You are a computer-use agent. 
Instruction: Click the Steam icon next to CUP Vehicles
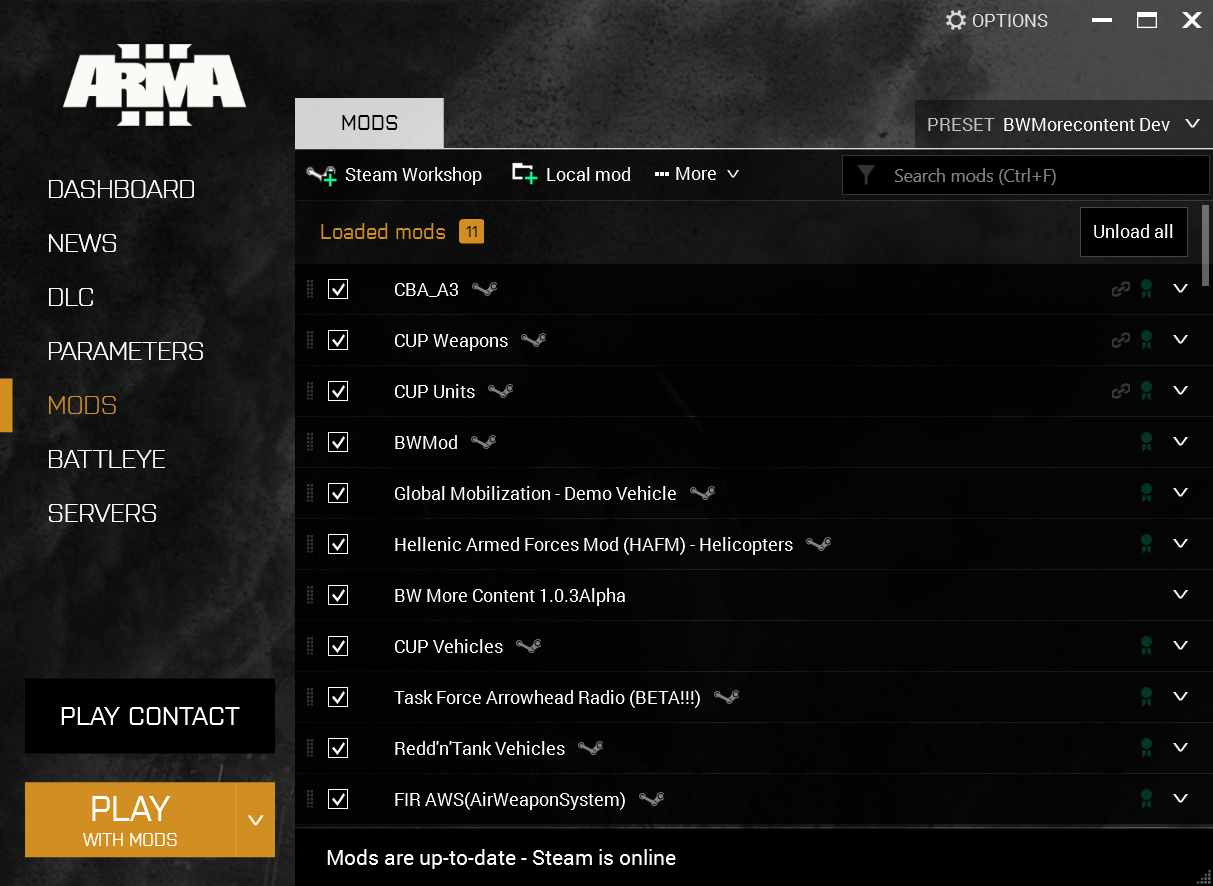tap(529, 646)
